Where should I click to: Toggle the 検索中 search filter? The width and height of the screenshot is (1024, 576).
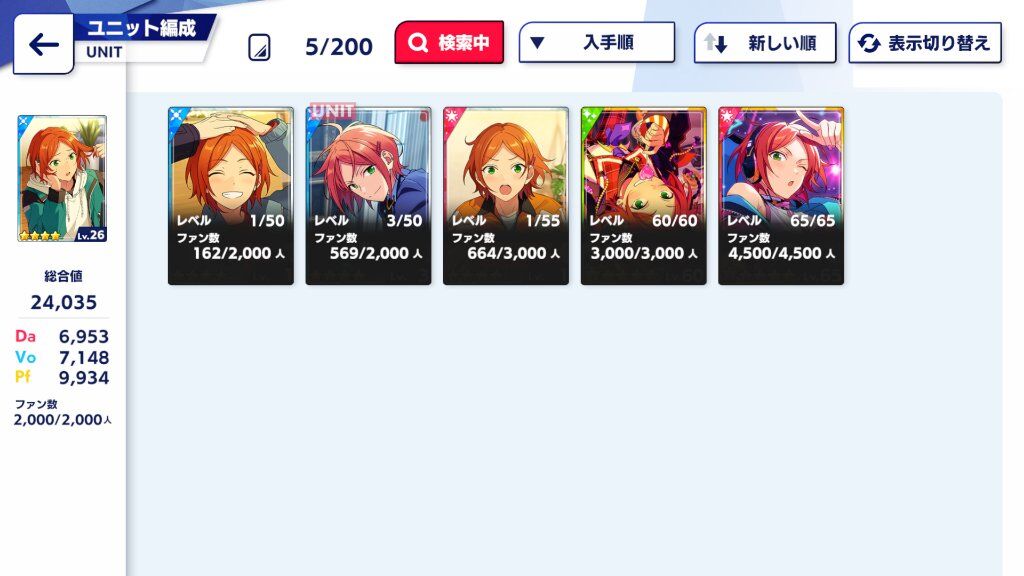click(449, 42)
